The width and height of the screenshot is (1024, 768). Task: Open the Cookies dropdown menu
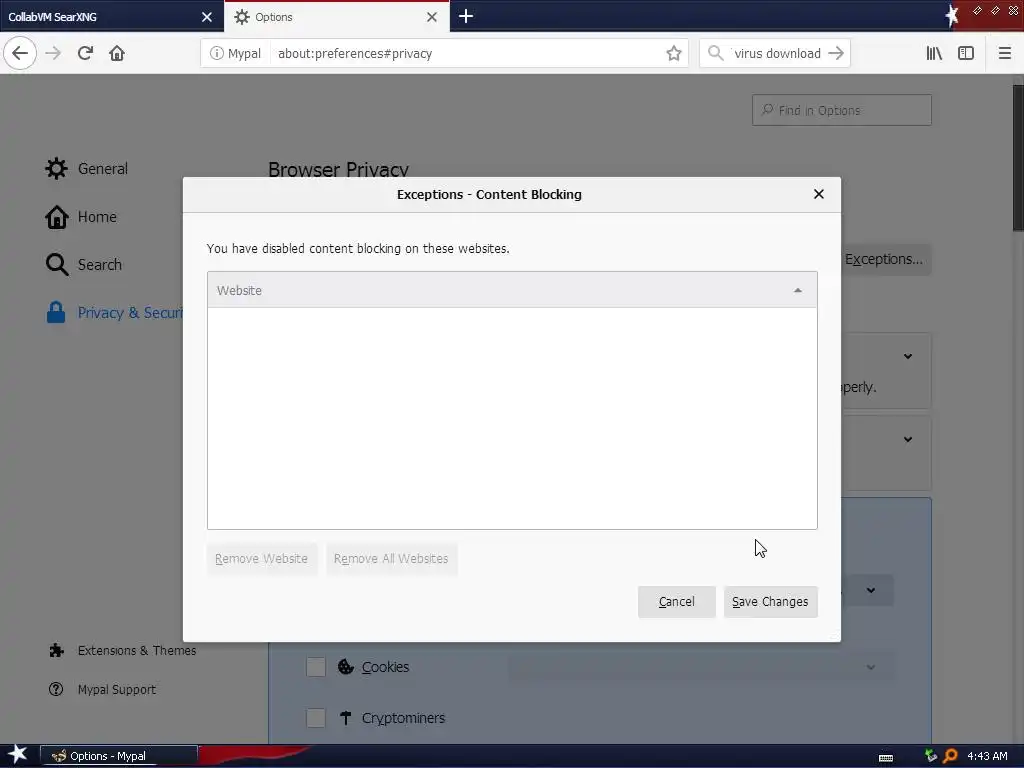pyautogui.click(x=701, y=667)
